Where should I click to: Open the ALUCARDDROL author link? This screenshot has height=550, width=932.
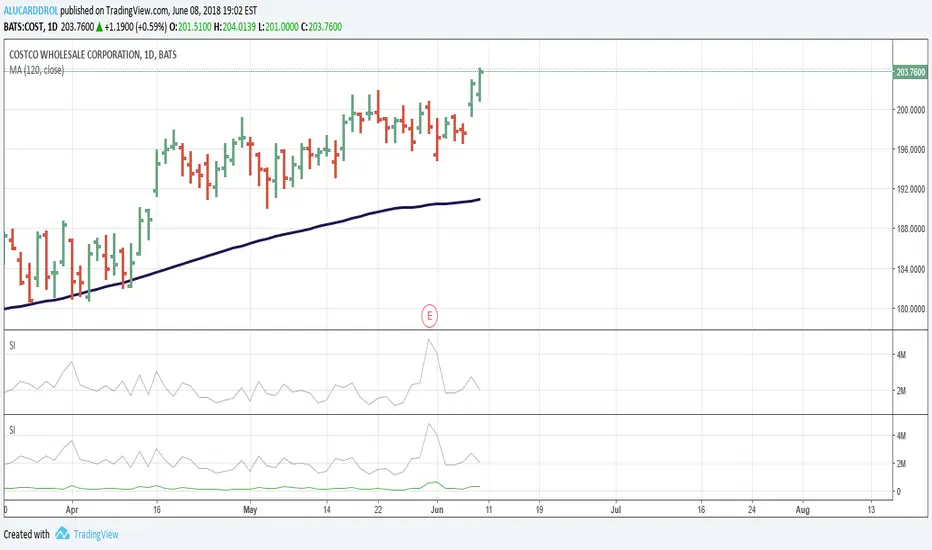31,11
